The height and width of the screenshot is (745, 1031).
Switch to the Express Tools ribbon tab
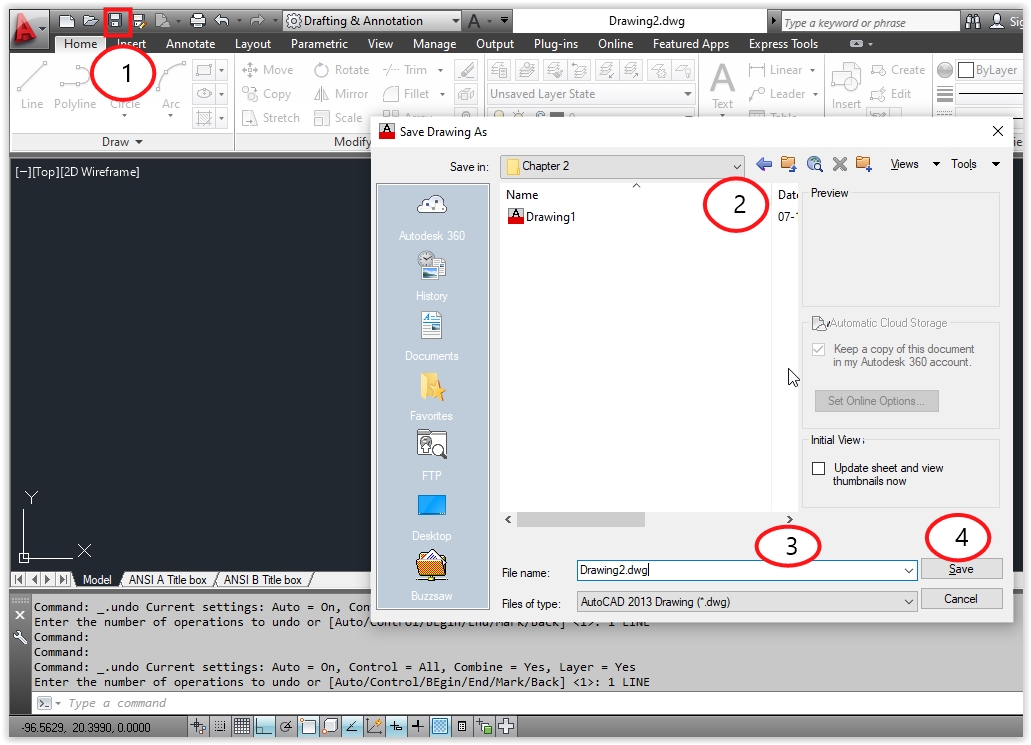coord(783,44)
